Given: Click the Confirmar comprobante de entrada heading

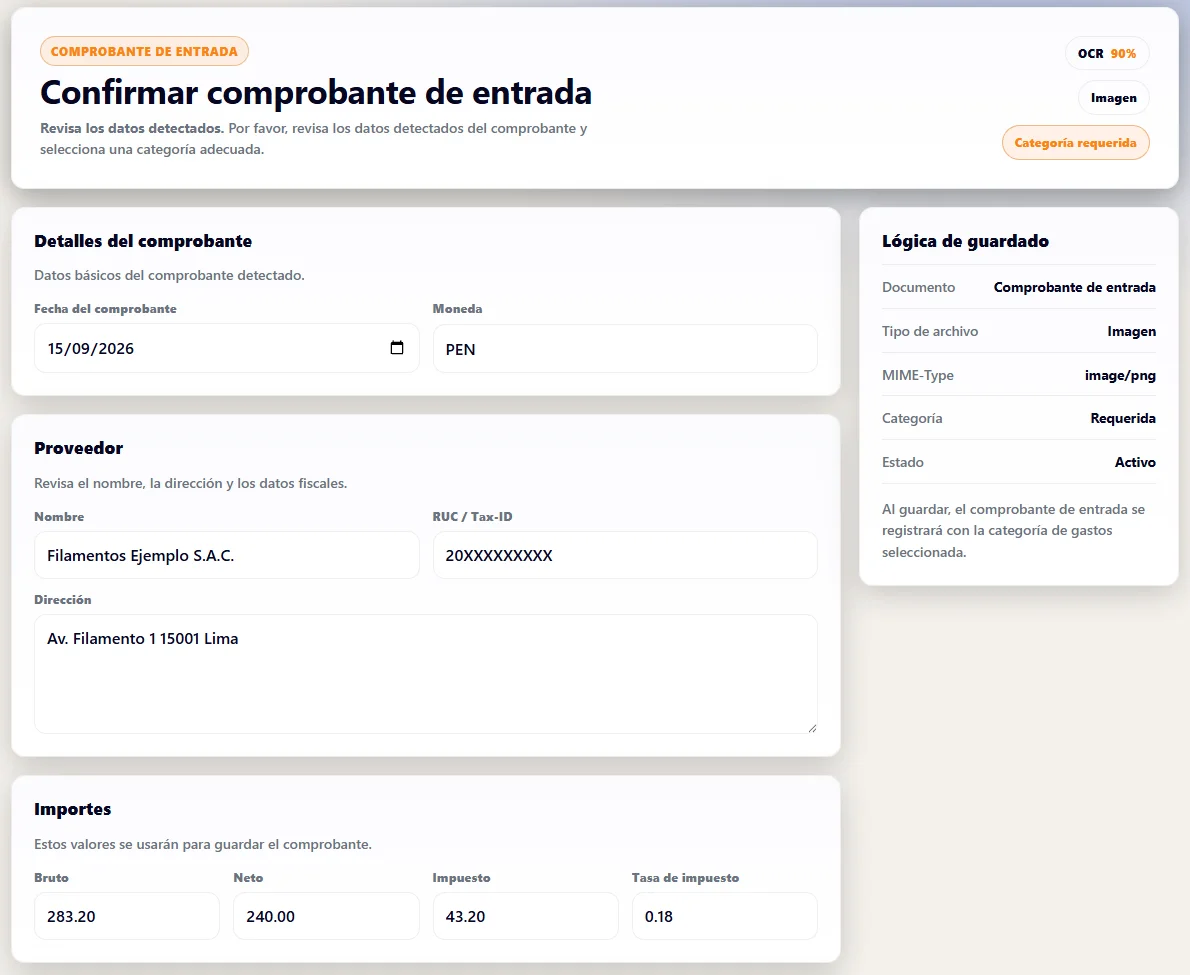Looking at the screenshot, I should [x=316, y=93].
